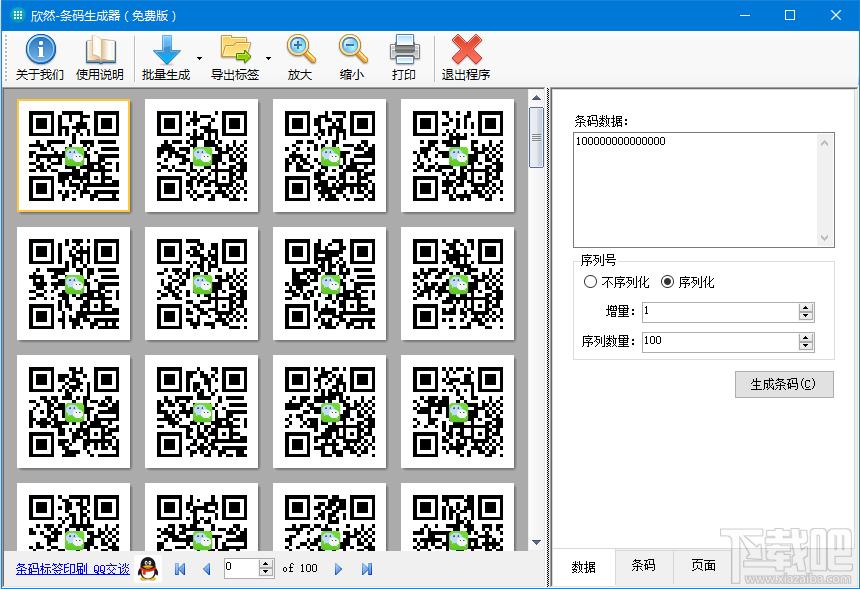Viewport: 860px width, 589px height.
Task: Open the 关于我们 about info icon
Action: (40, 49)
